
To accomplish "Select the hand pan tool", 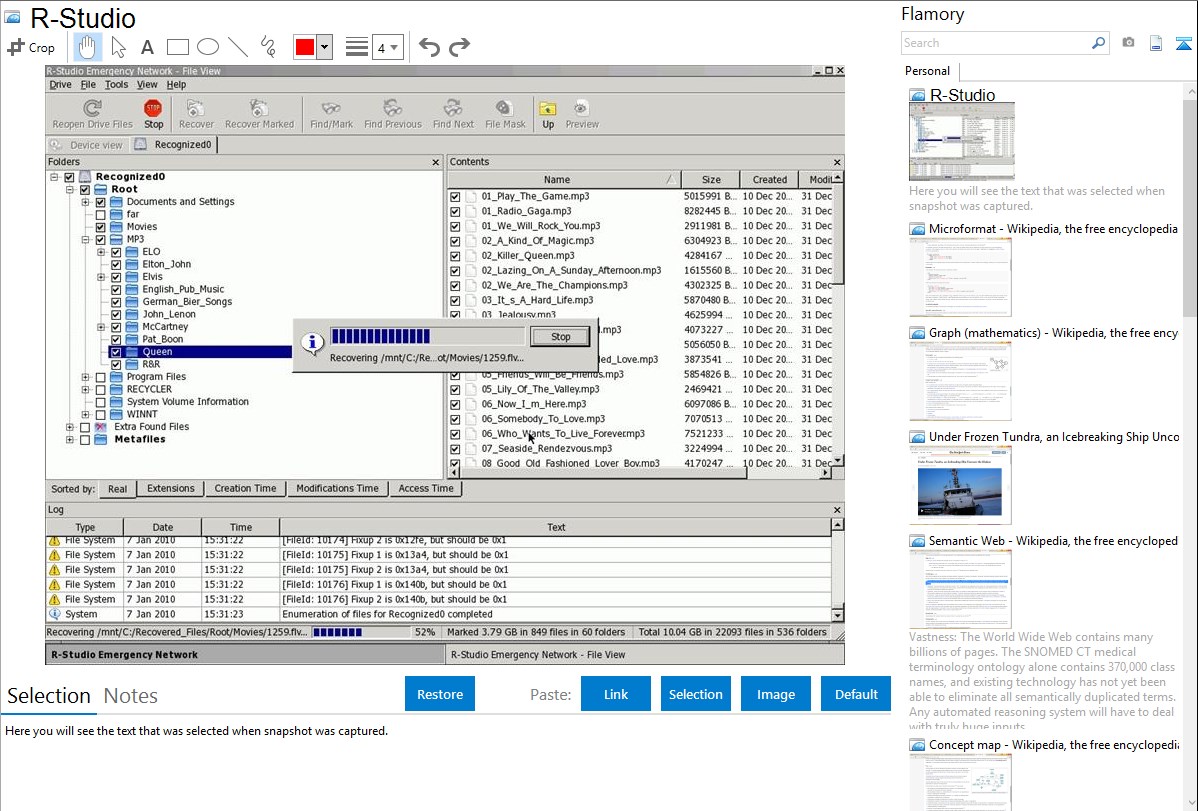I will 86,47.
